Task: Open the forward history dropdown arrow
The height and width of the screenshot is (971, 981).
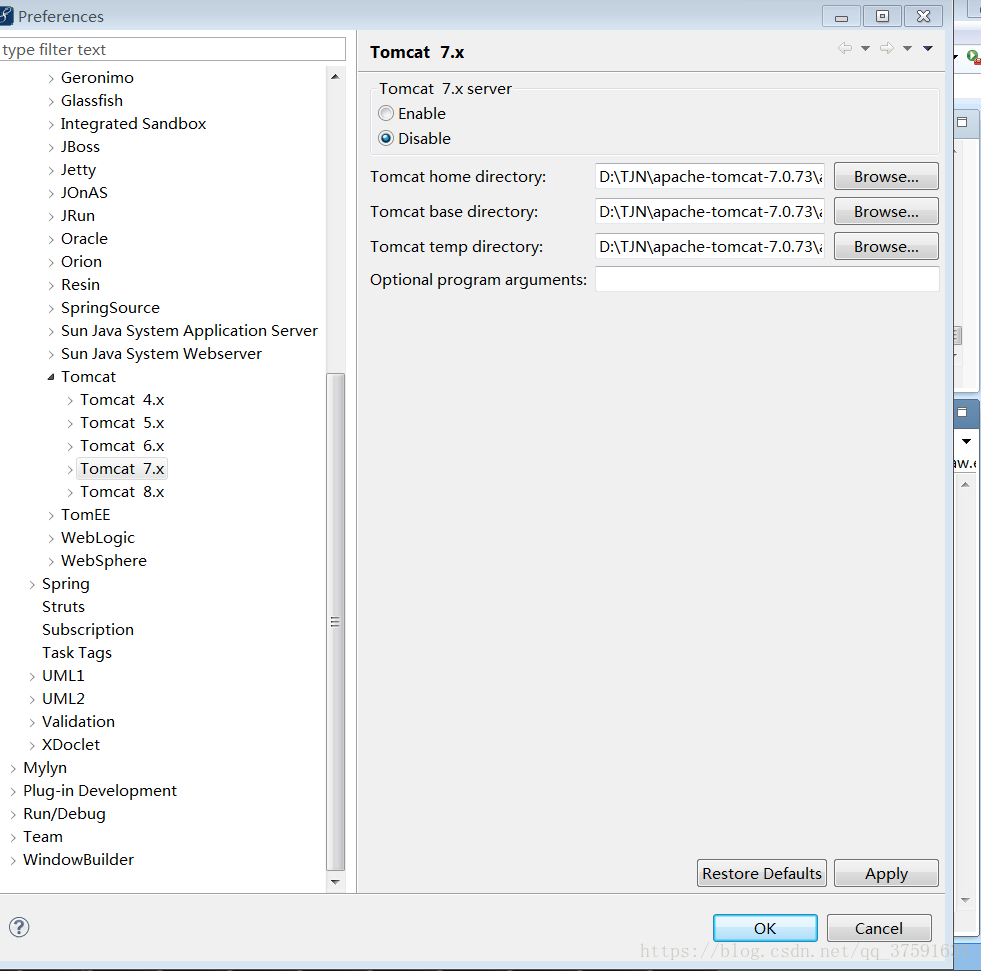Action: coord(907,48)
